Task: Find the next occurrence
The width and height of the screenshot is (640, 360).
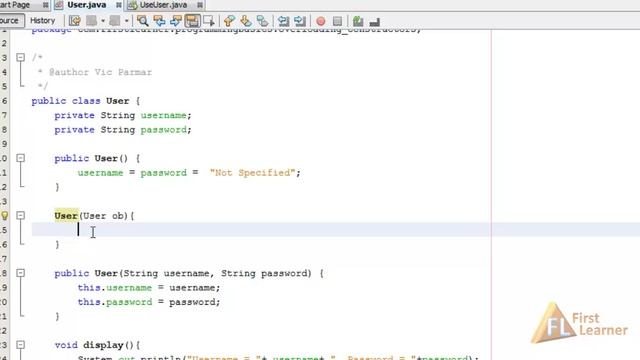Action: [176, 20]
